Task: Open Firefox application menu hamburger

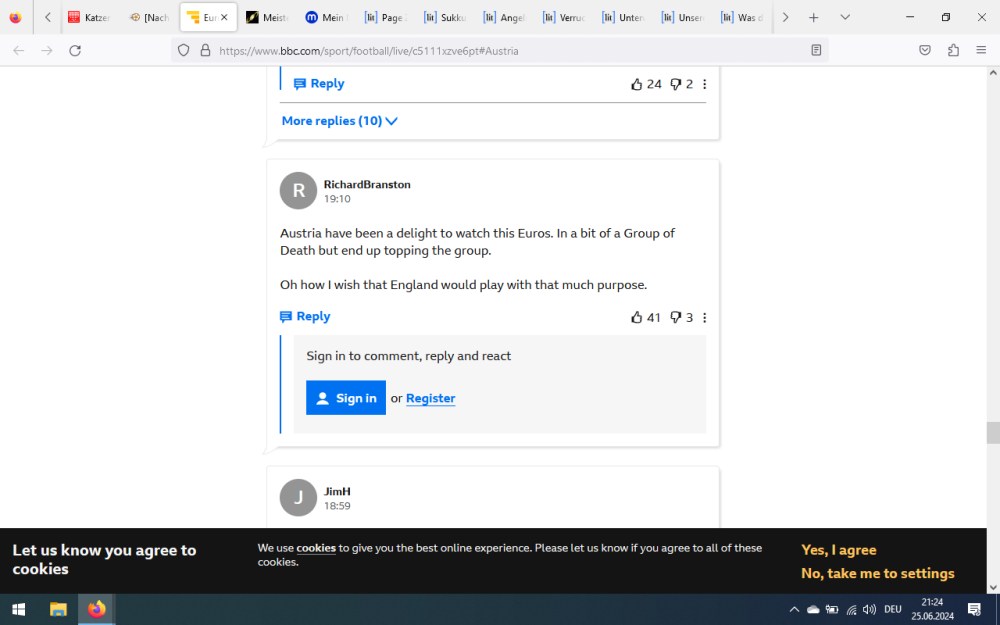Action: pyautogui.click(x=980, y=50)
